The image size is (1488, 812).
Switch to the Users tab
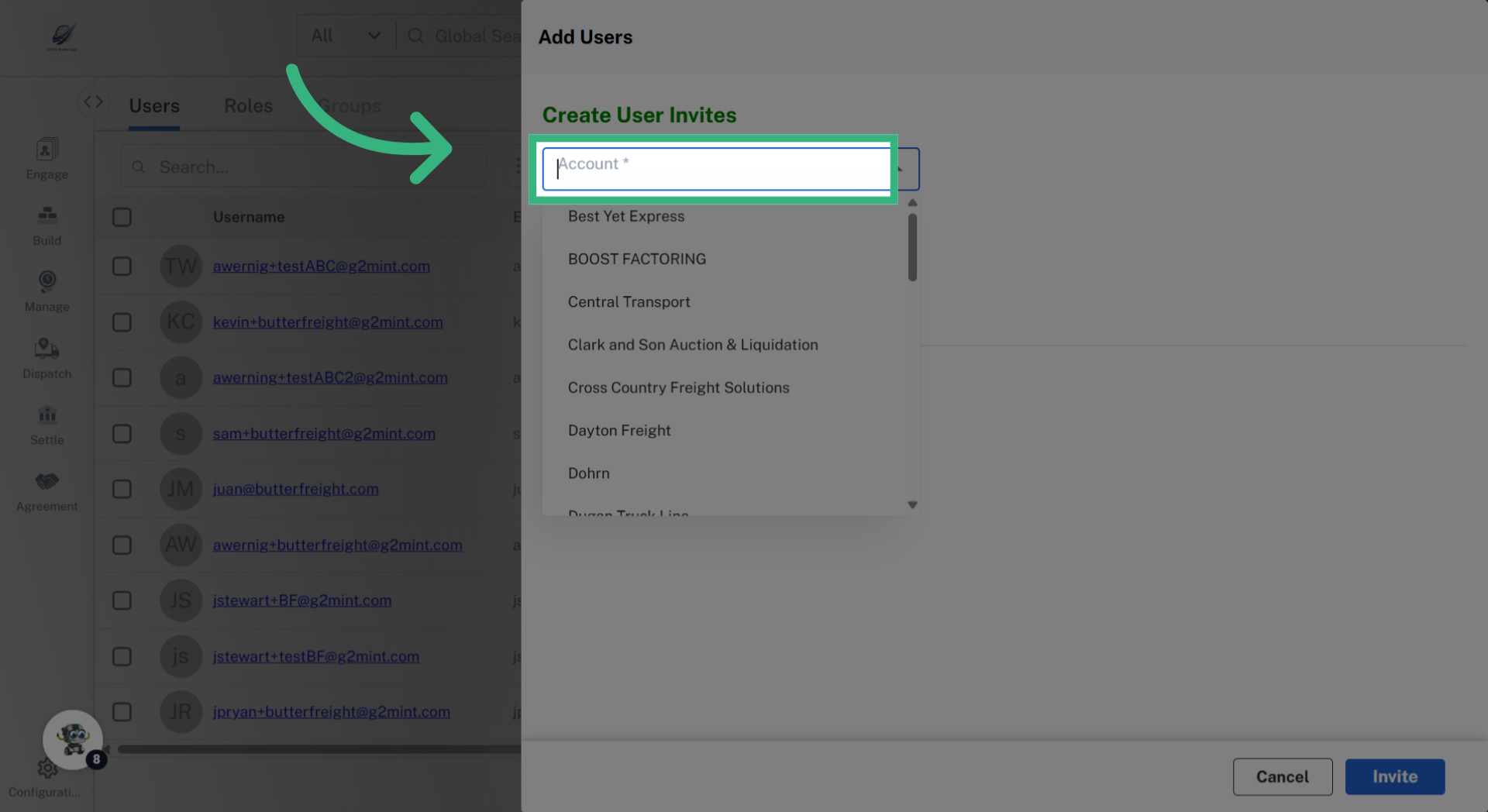(154, 105)
